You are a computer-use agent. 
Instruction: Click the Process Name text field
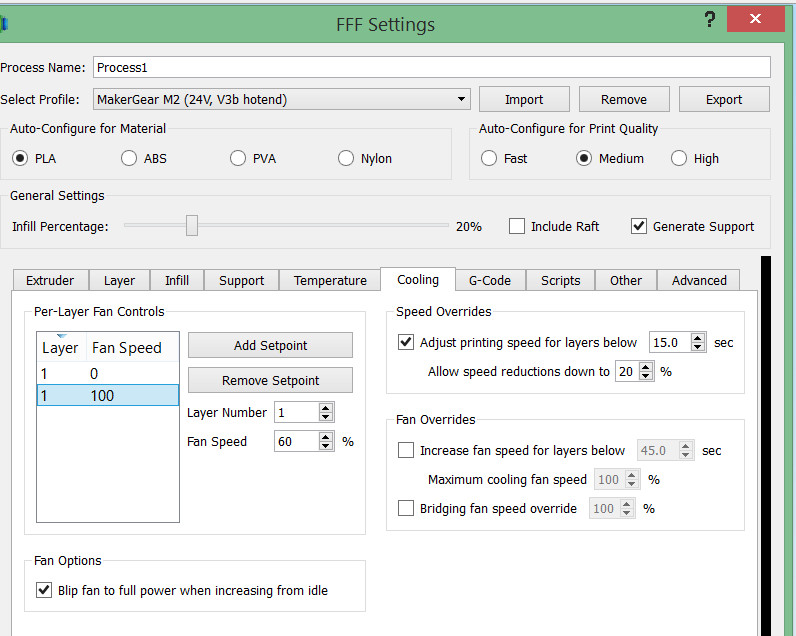coord(432,67)
